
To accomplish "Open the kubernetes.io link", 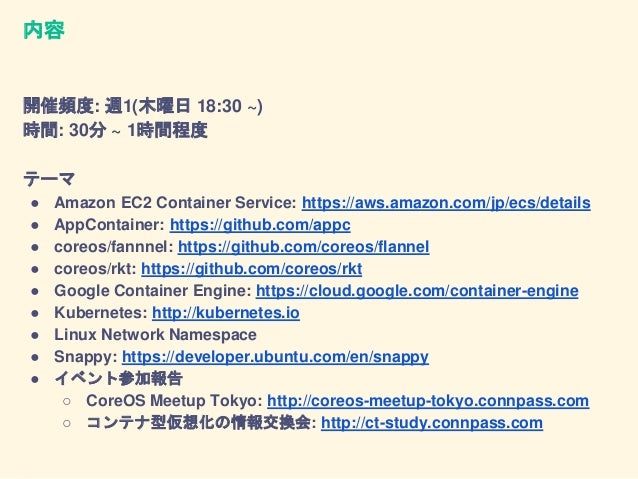I will click(x=226, y=313).
